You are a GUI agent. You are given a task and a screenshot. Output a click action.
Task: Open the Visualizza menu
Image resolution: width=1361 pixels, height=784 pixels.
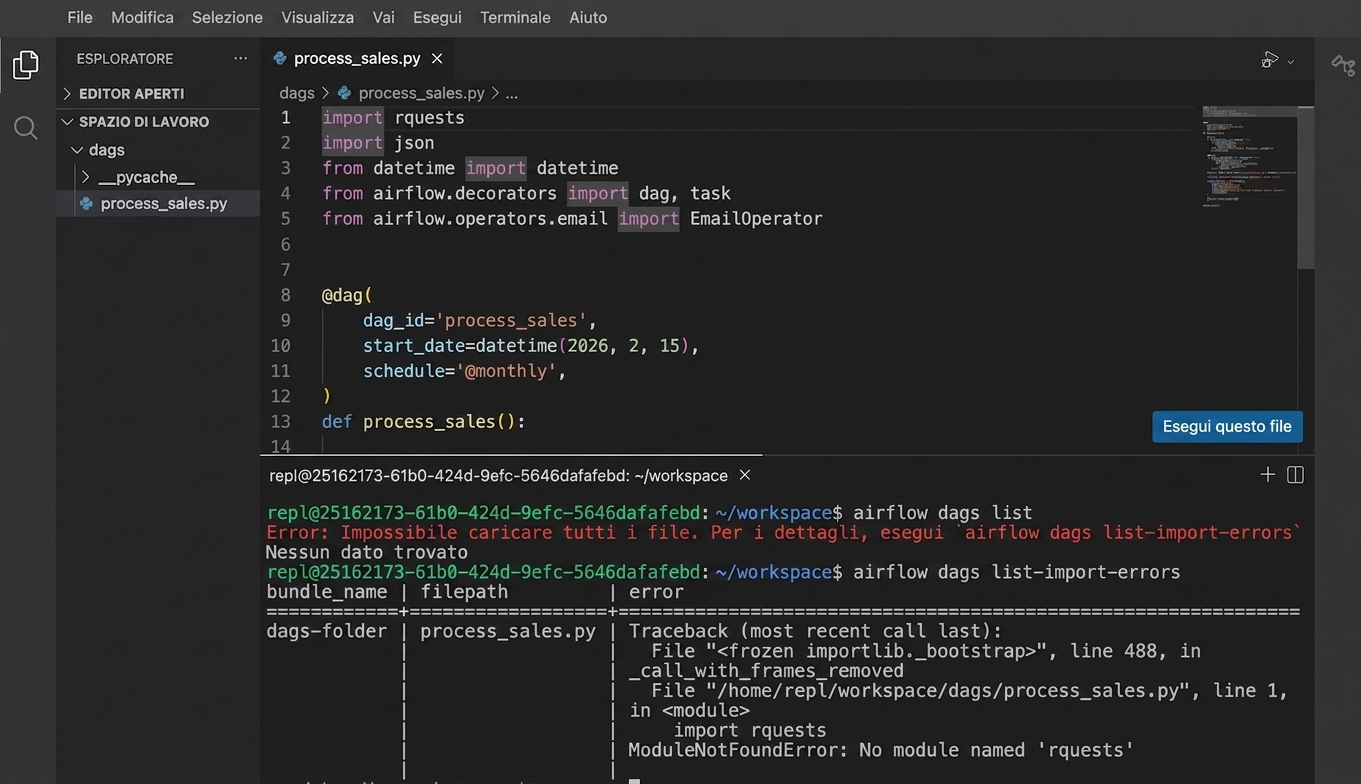pos(318,17)
